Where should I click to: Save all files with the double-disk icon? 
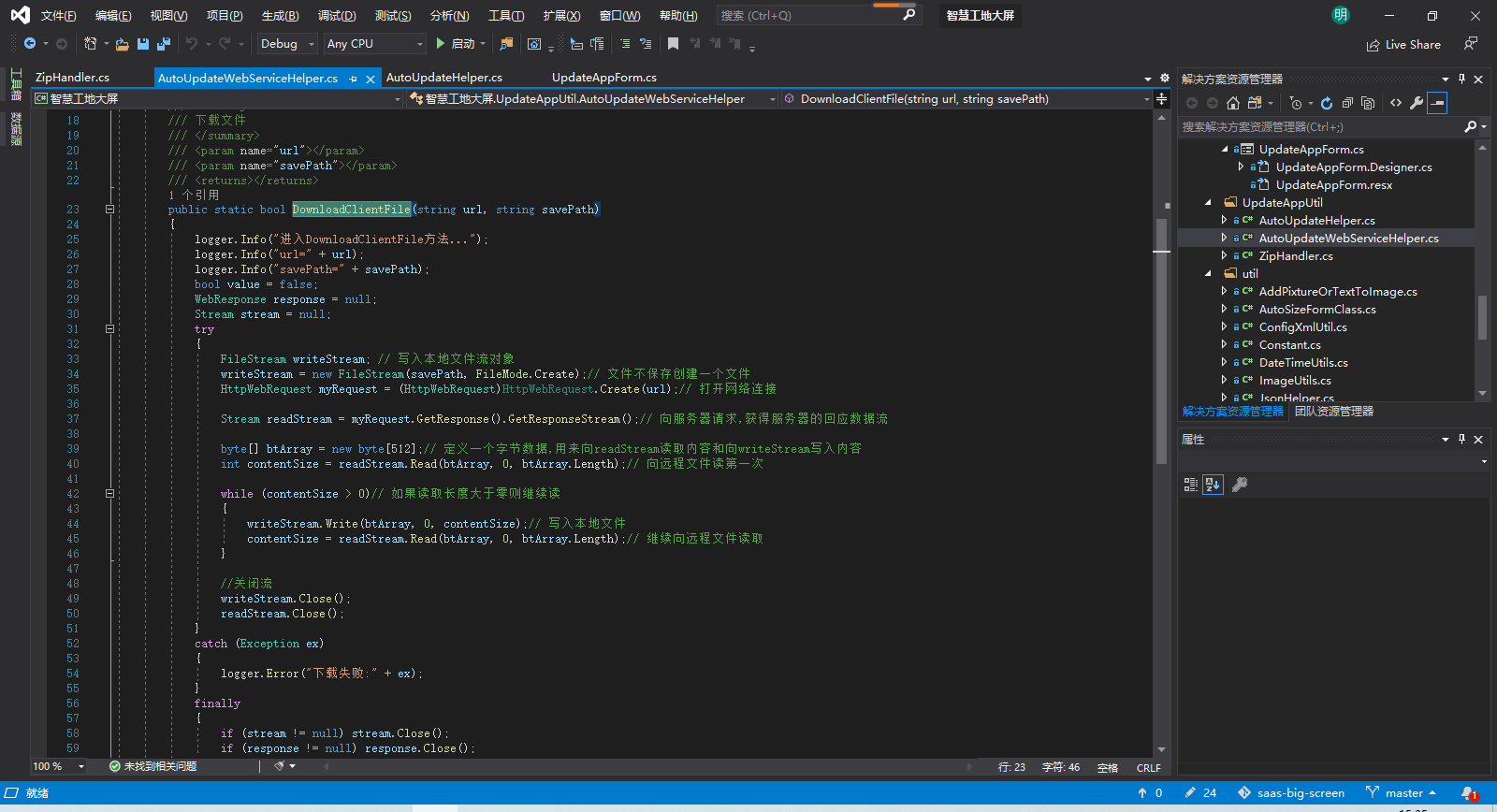pyautogui.click(x=164, y=44)
